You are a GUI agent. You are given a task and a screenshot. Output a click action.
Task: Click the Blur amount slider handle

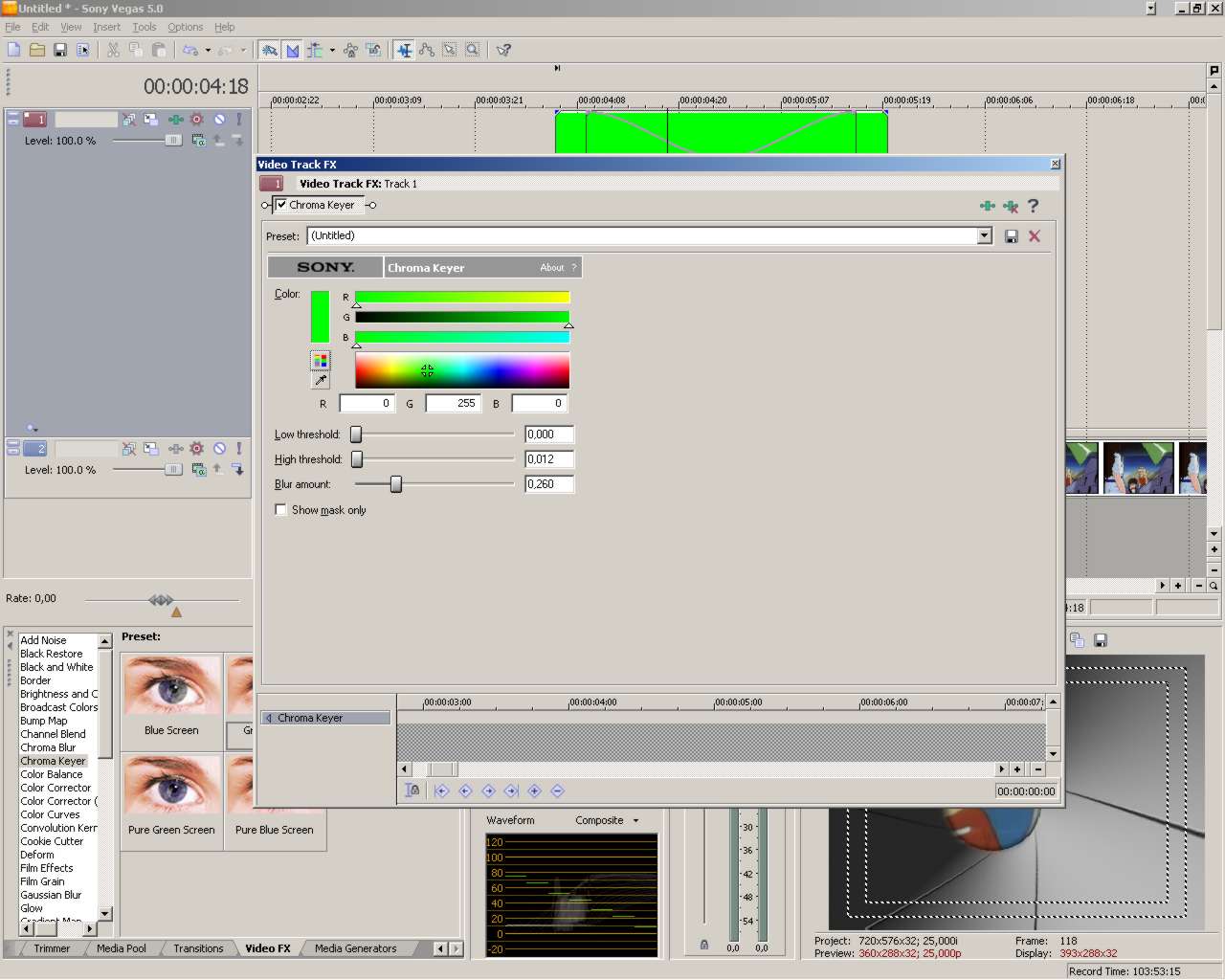[396, 484]
